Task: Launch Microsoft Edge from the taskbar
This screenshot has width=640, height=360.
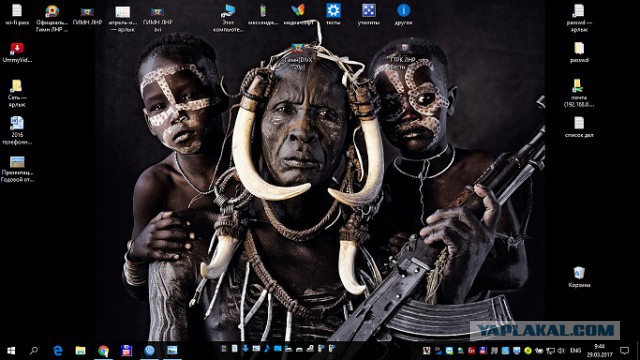Action: (x=58, y=350)
